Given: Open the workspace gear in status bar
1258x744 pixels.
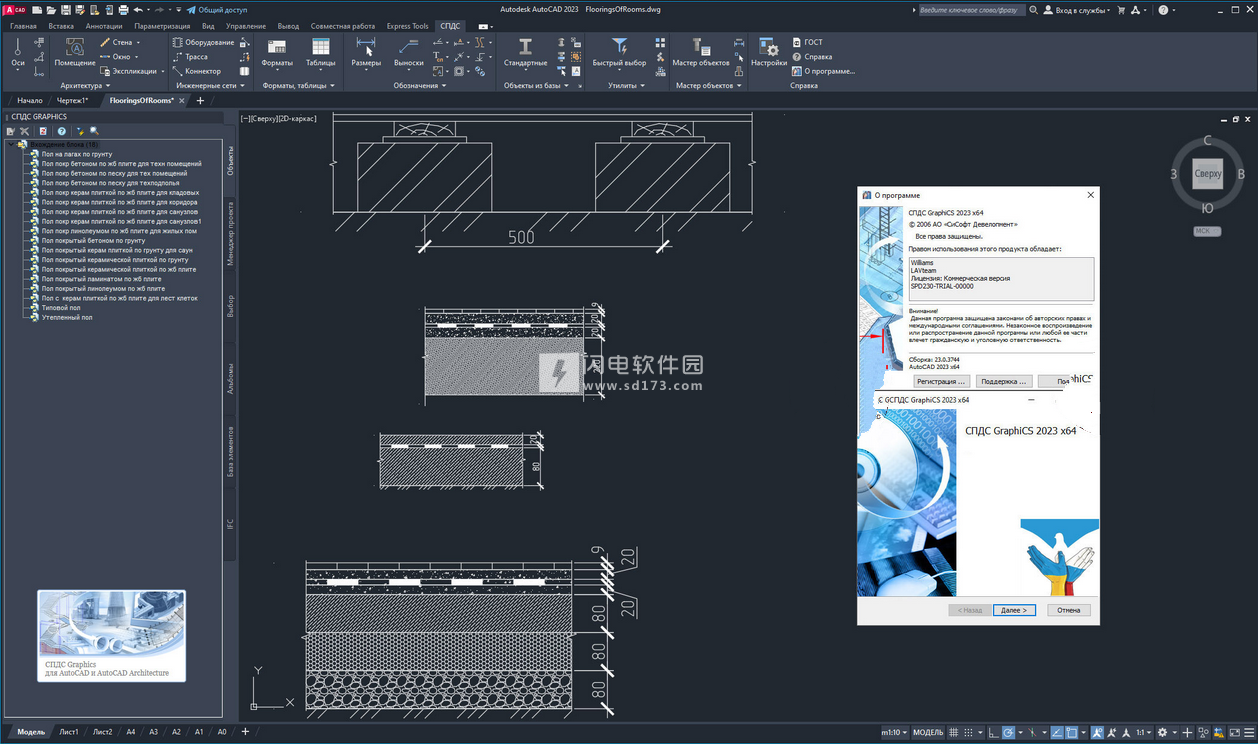Looking at the screenshot, I should coord(1162,732).
